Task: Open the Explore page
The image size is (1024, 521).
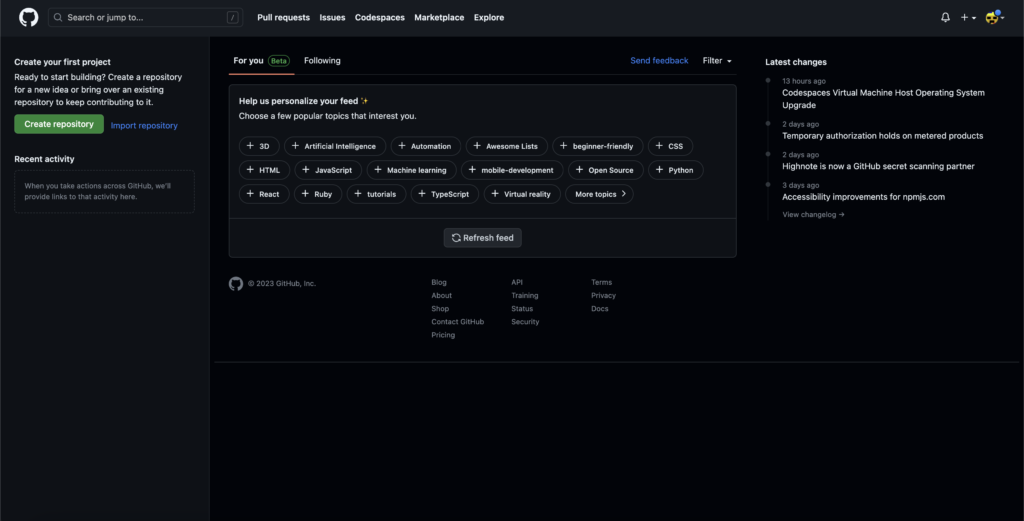Action: [x=488, y=18]
